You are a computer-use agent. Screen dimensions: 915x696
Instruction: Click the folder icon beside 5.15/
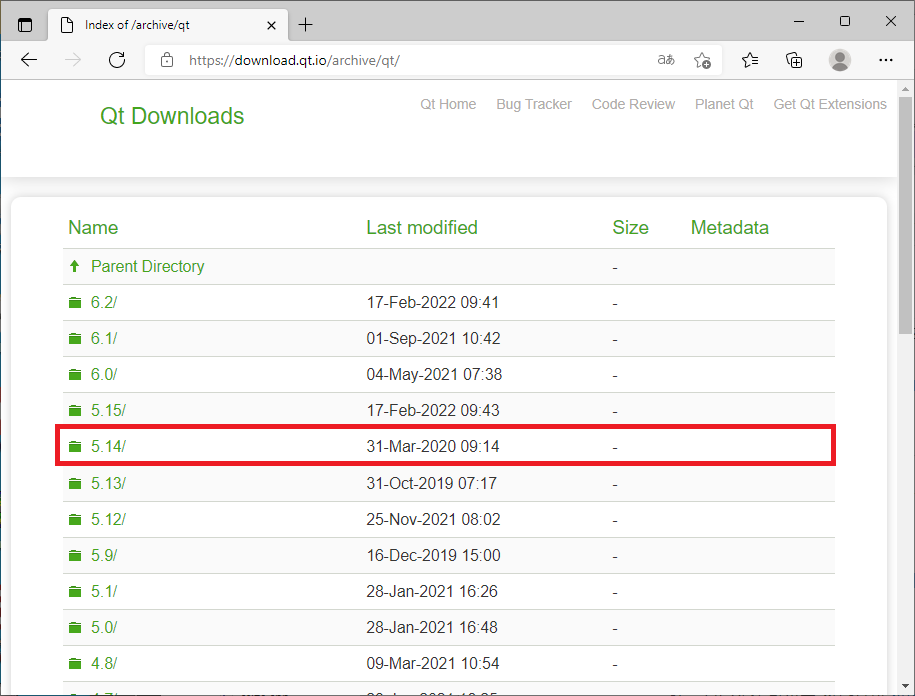75,411
